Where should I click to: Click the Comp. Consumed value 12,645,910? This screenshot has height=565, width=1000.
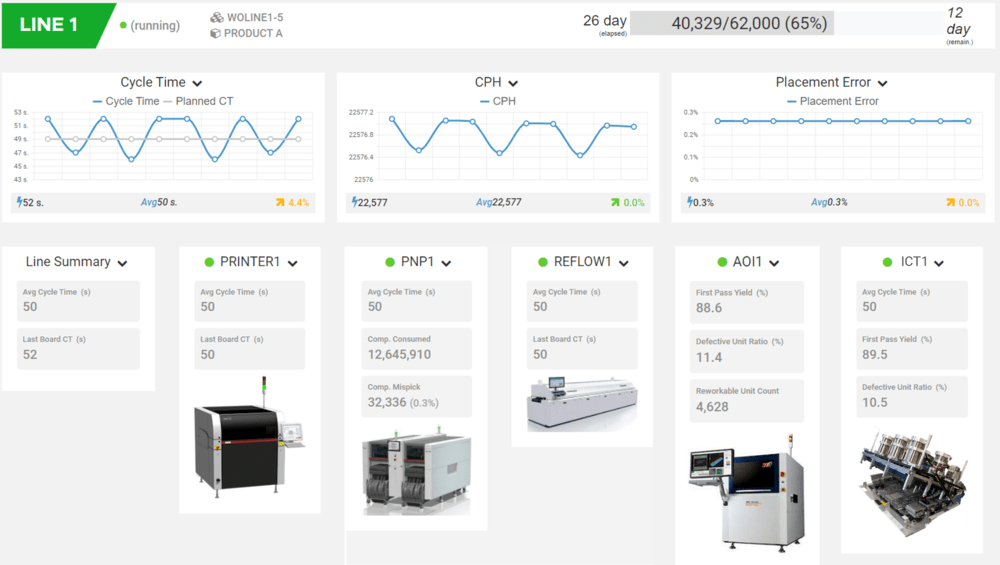(399, 355)
